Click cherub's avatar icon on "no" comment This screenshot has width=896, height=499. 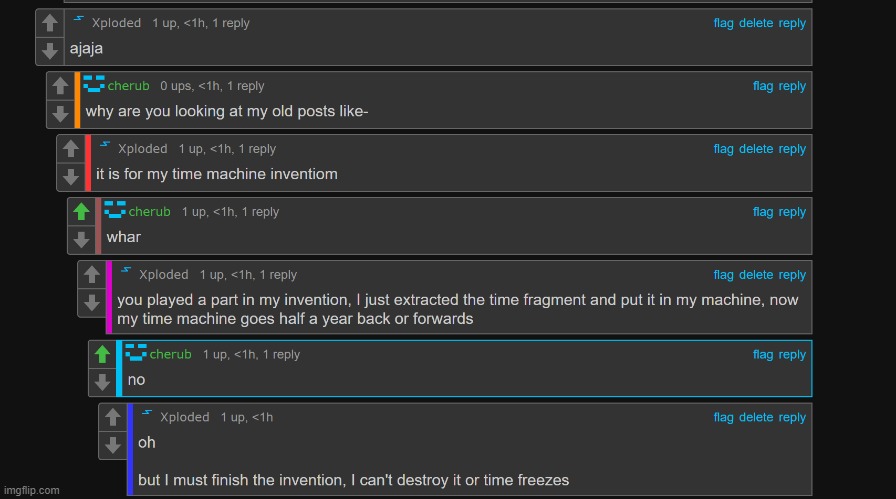click(136, 353)
